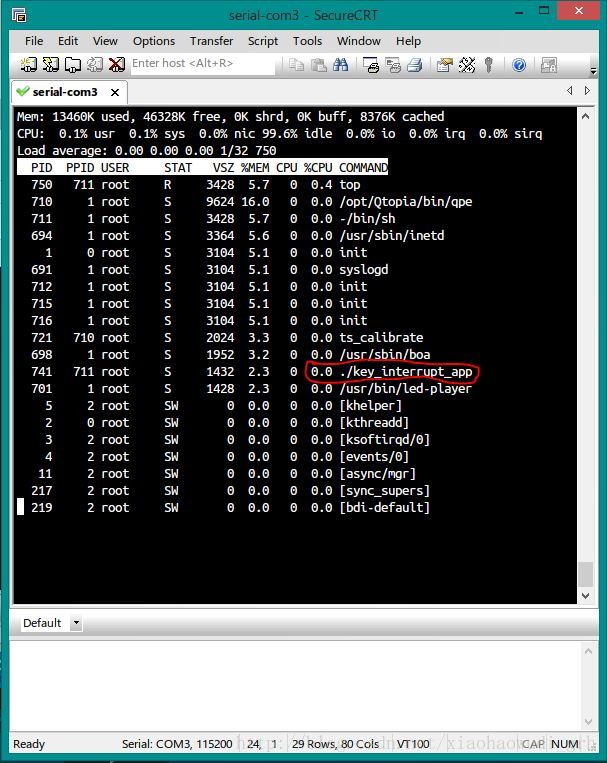The width and height of the screenshot is (607, 763).
Task: Click the Quick Connect toolbar icon
Action: tap(50, 64)
